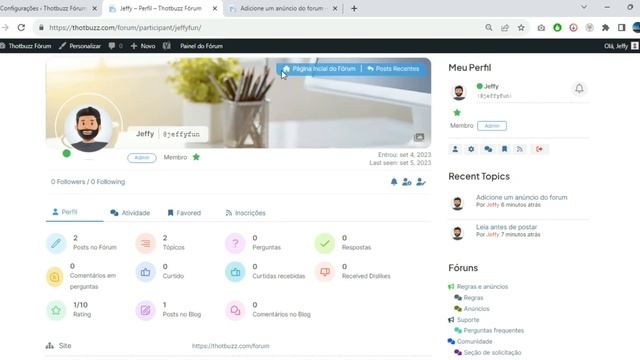
Task: Open account settings gear in sidebar
Action: point(471,149)
